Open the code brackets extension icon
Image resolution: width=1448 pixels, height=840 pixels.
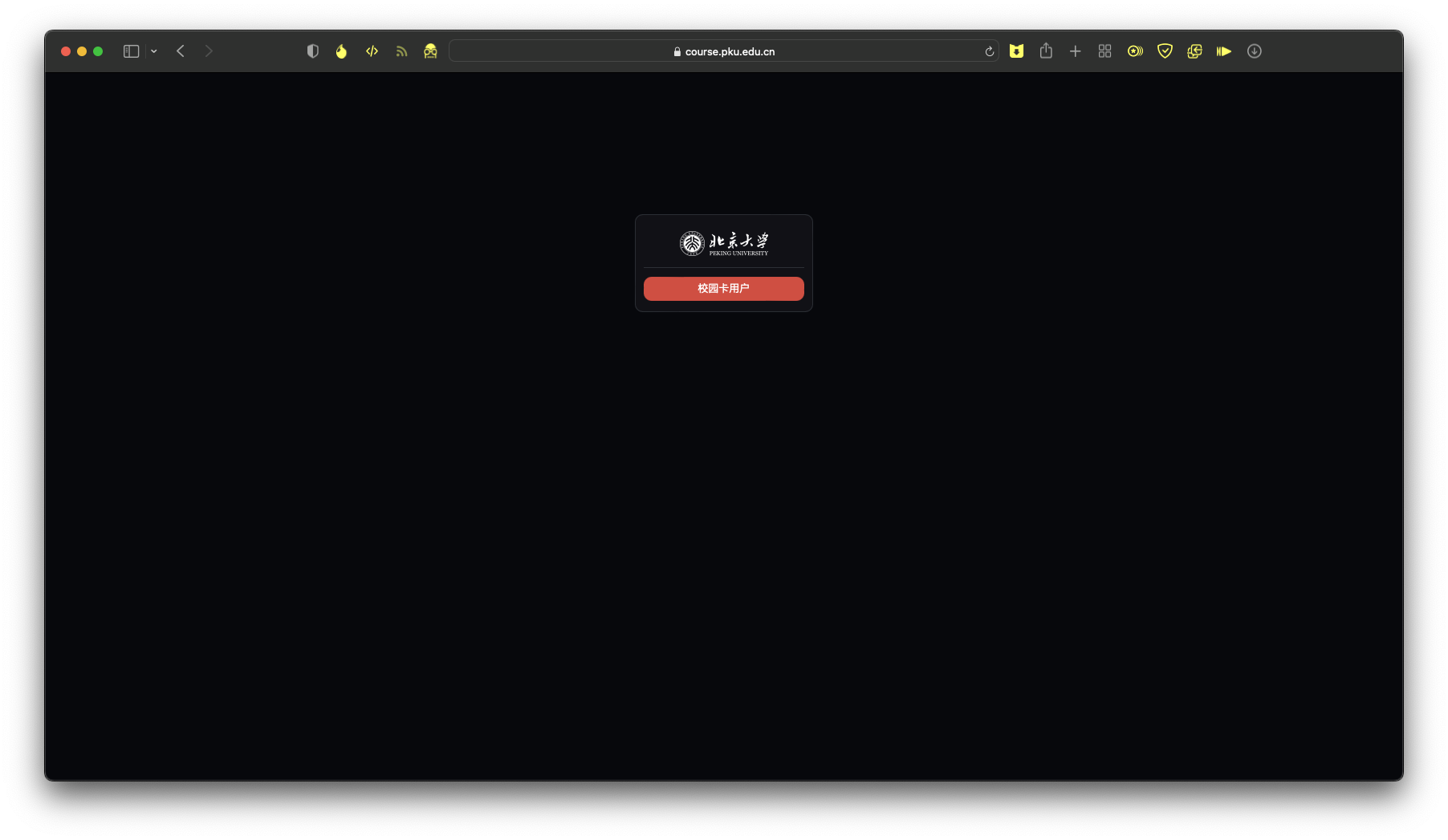pyautogui.click(x=372, y=51)
